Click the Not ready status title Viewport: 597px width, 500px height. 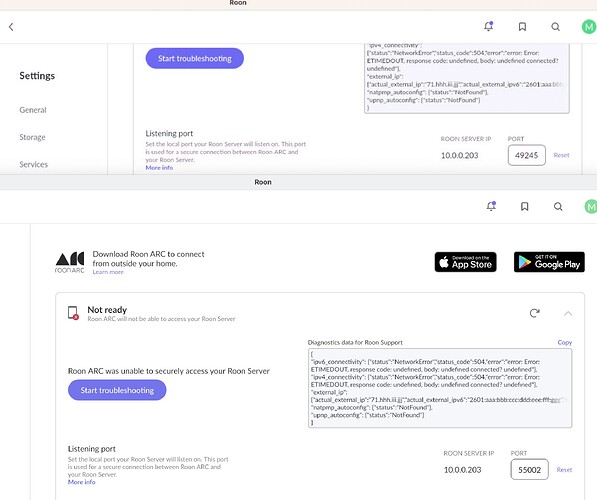107,310
